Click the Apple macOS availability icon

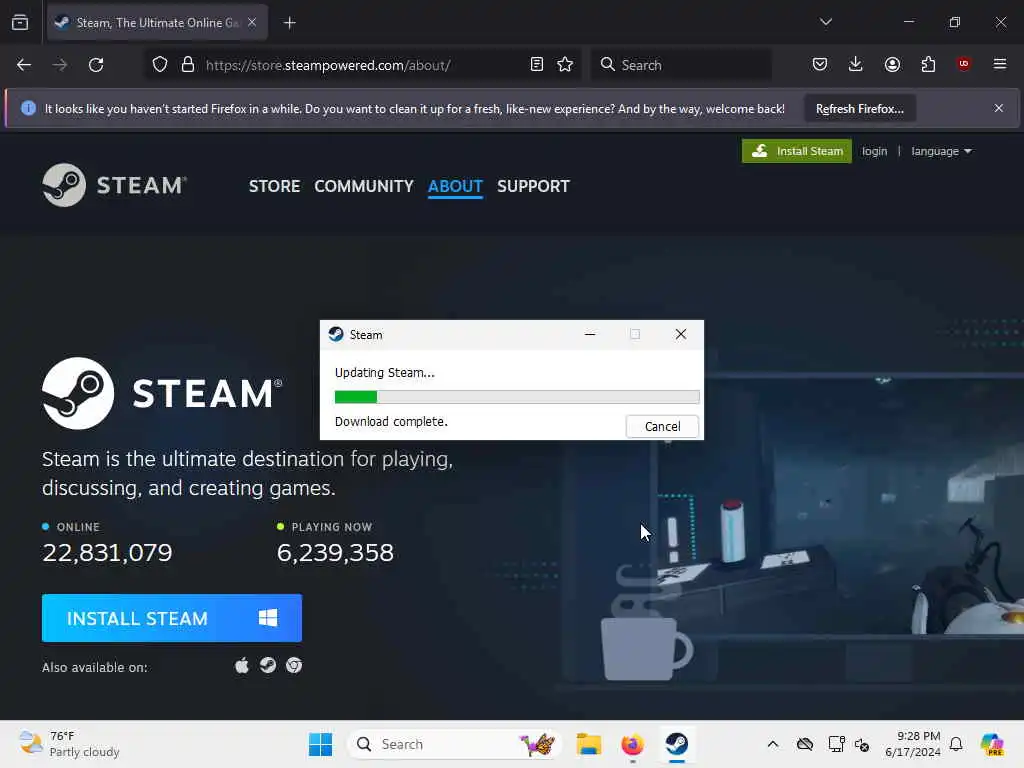click(242, 665)
